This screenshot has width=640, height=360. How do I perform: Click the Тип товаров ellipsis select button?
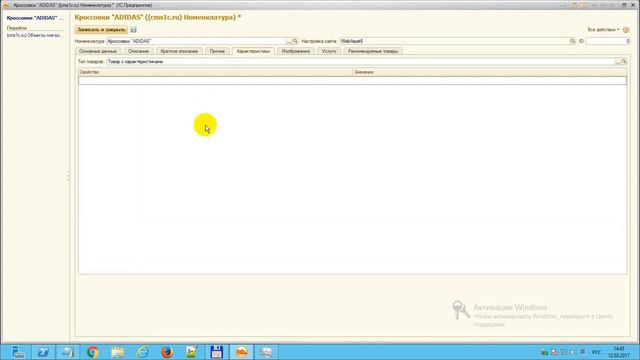(x=618, y=62)
